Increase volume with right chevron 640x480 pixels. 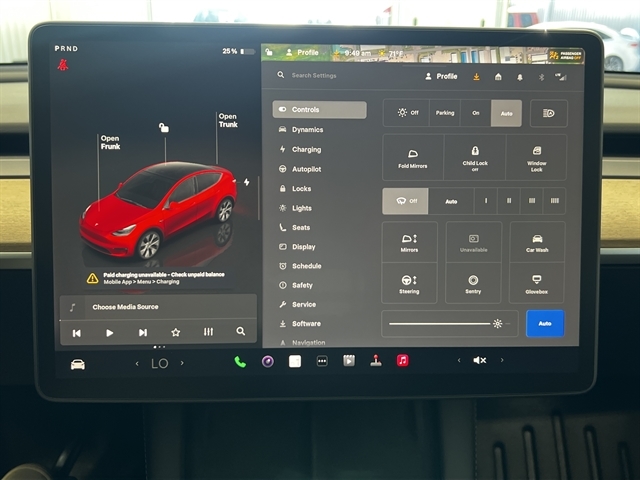tap(502, 360)
